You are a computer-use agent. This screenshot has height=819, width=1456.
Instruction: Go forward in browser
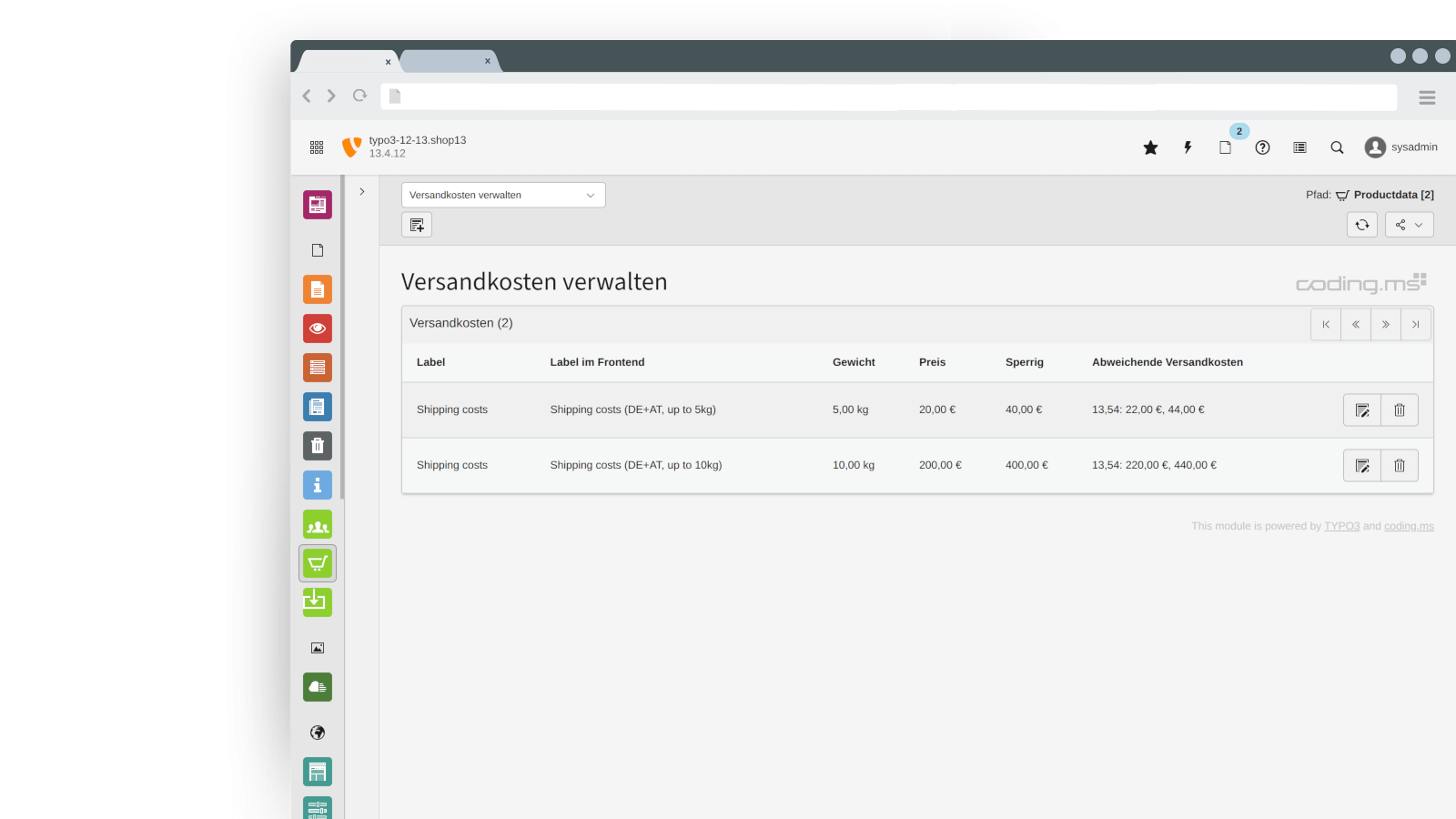(x=331, y=96)
